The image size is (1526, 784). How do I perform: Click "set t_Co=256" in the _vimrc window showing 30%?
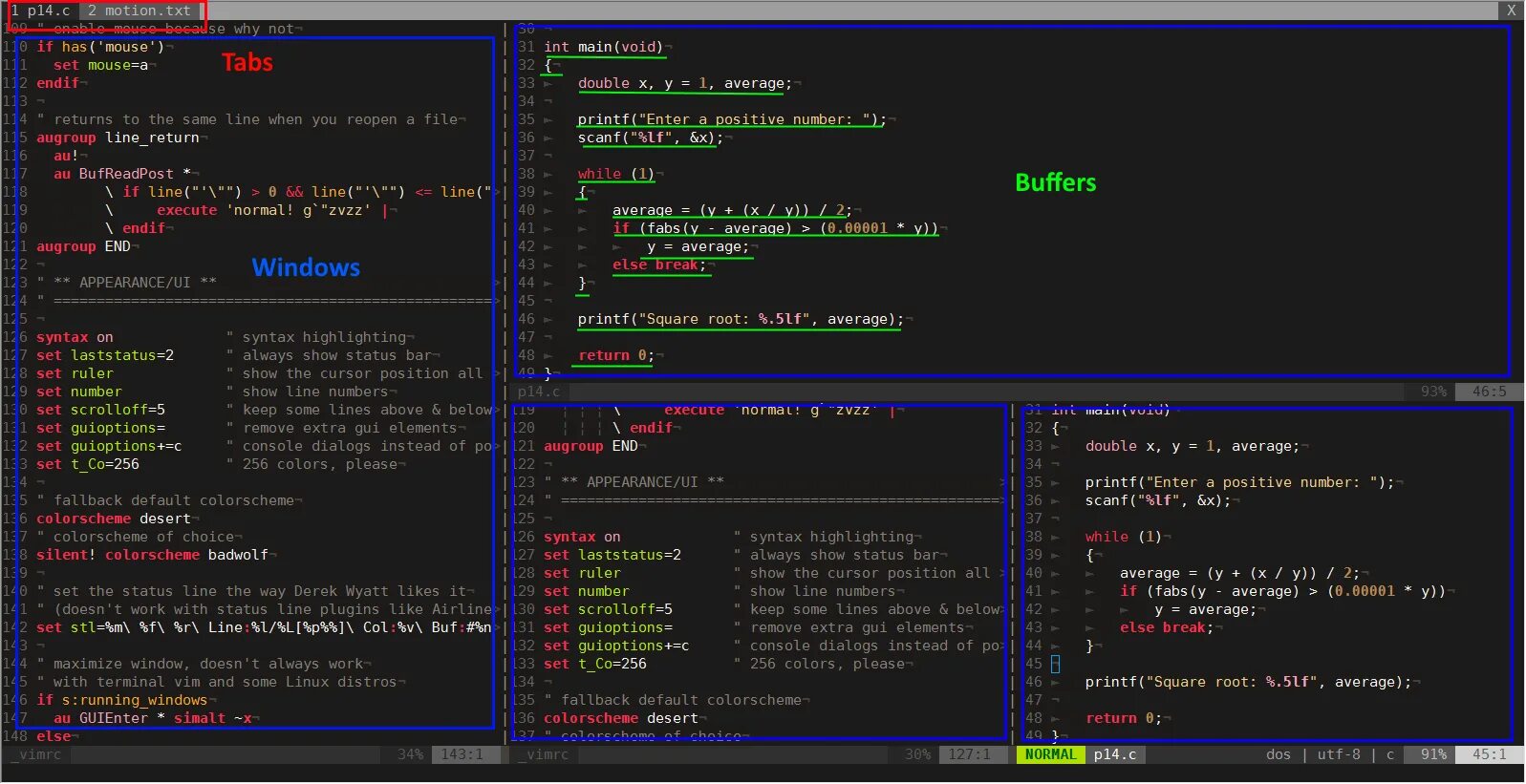[x=594, y=664]
